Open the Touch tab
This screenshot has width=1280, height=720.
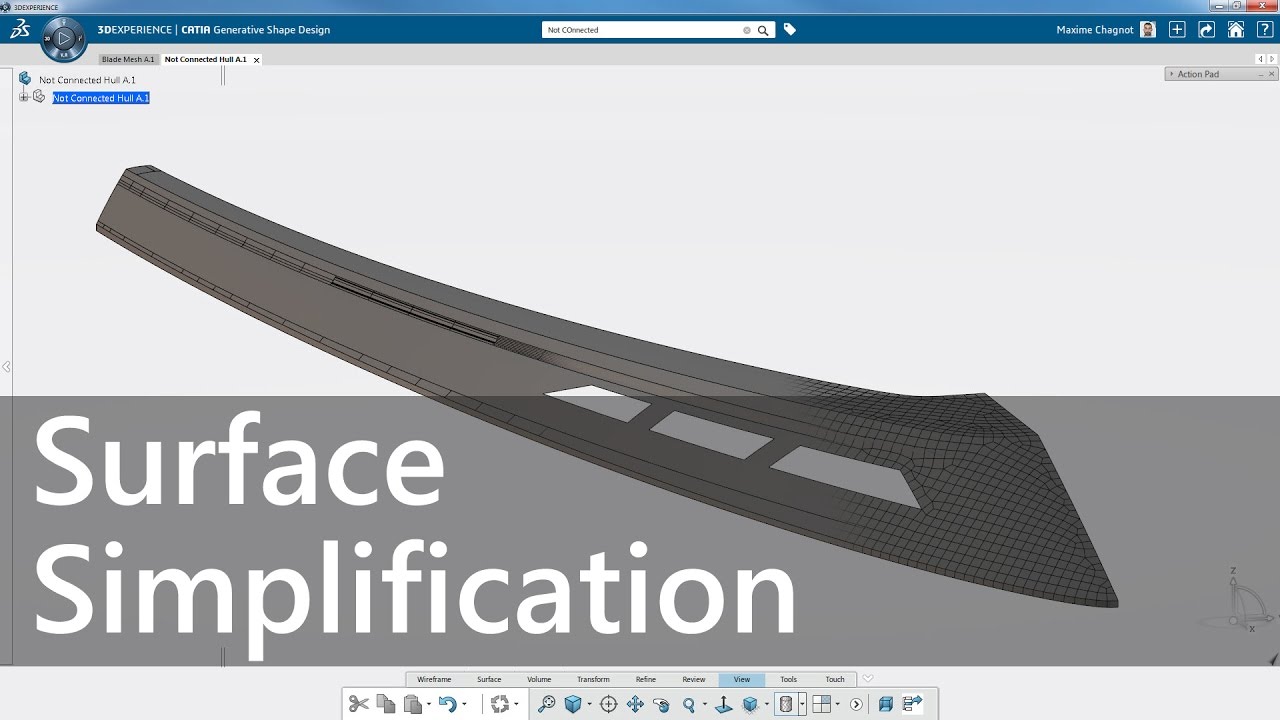835,679
